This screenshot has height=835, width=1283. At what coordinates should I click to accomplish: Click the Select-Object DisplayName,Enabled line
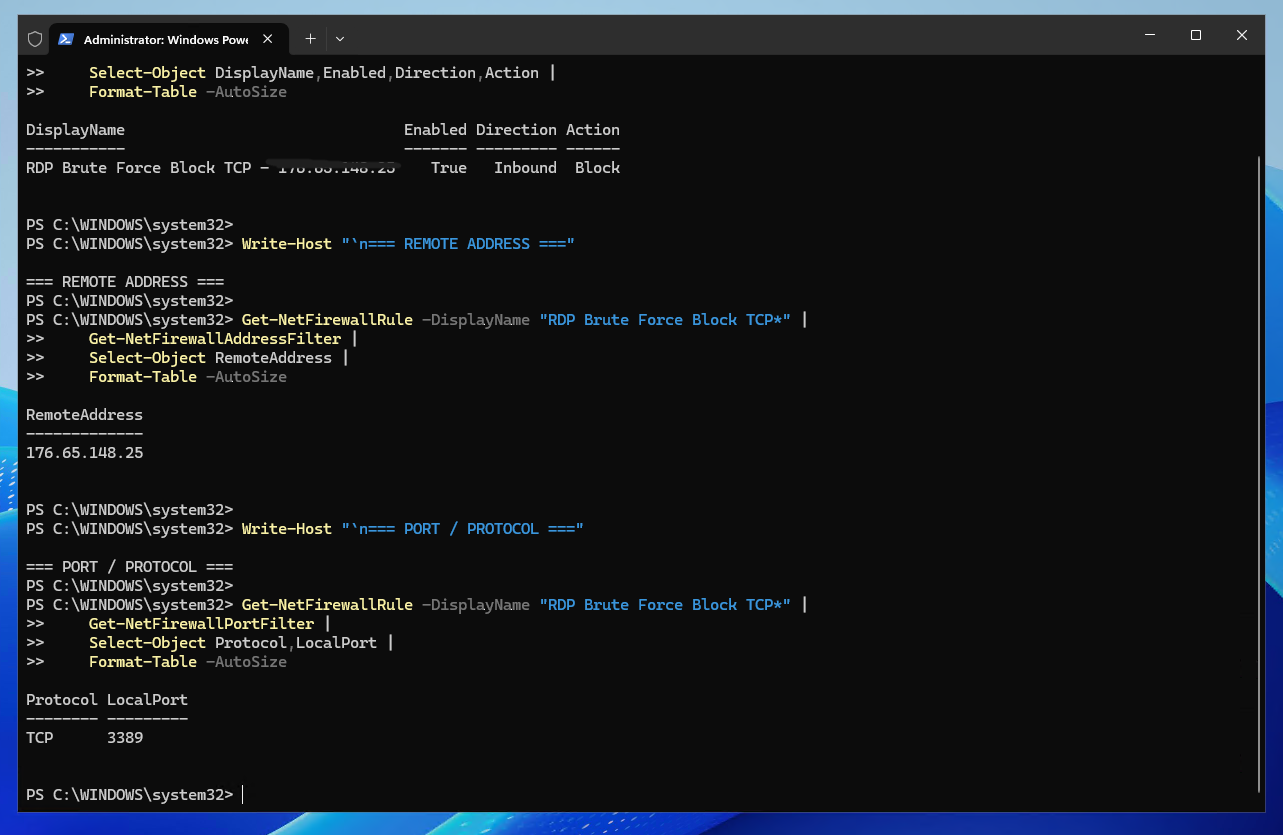click(x=290, y=73)
